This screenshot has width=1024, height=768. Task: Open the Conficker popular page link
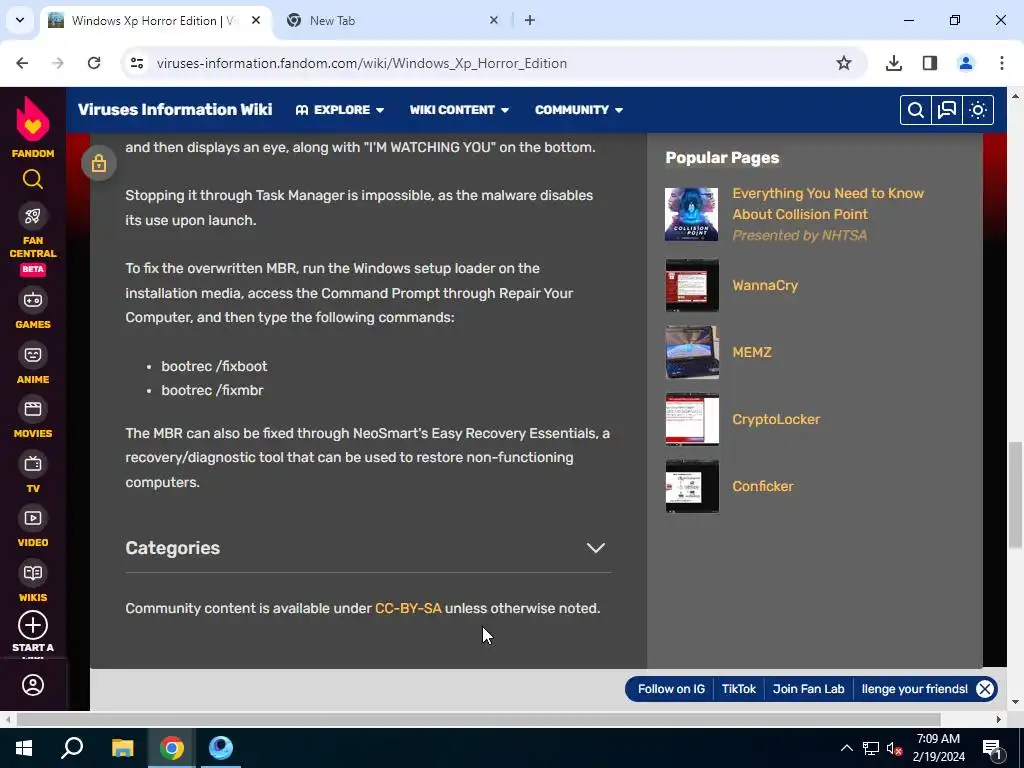(x=763, y=486)
